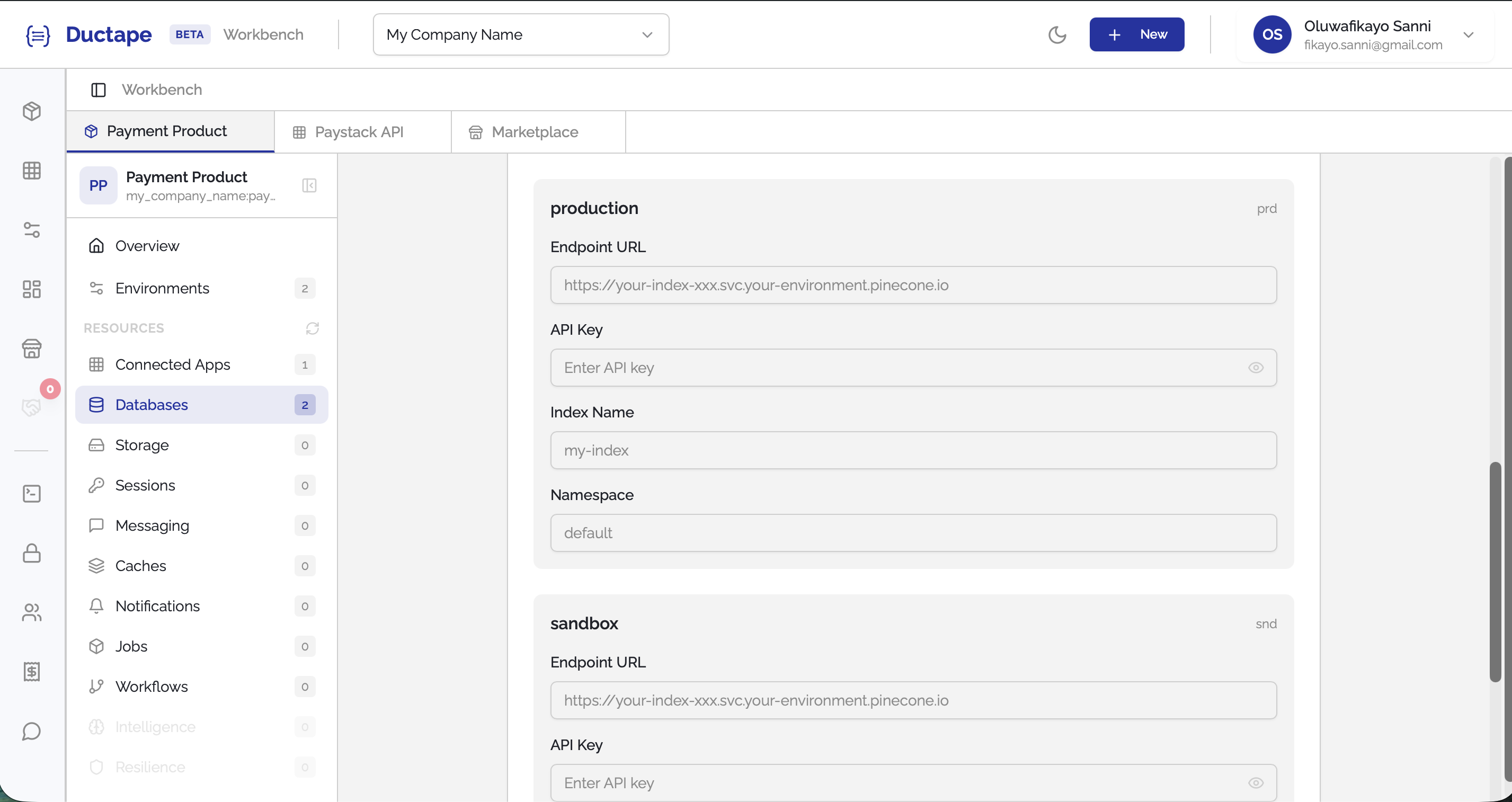
Task: Select the terminal icon in the left sidebar
Action: click(32, 493)
